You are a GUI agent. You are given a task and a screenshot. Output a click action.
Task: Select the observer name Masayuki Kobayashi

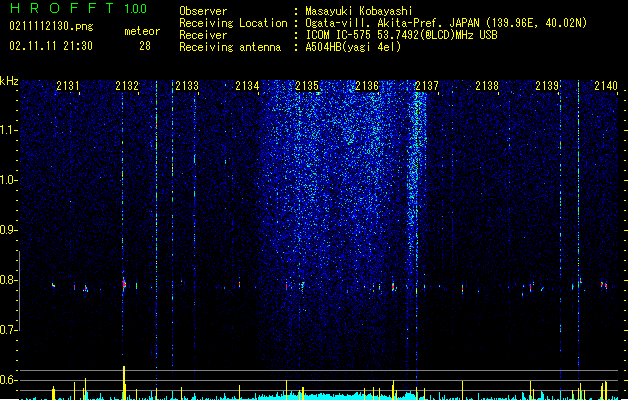(x=359, y=11)
